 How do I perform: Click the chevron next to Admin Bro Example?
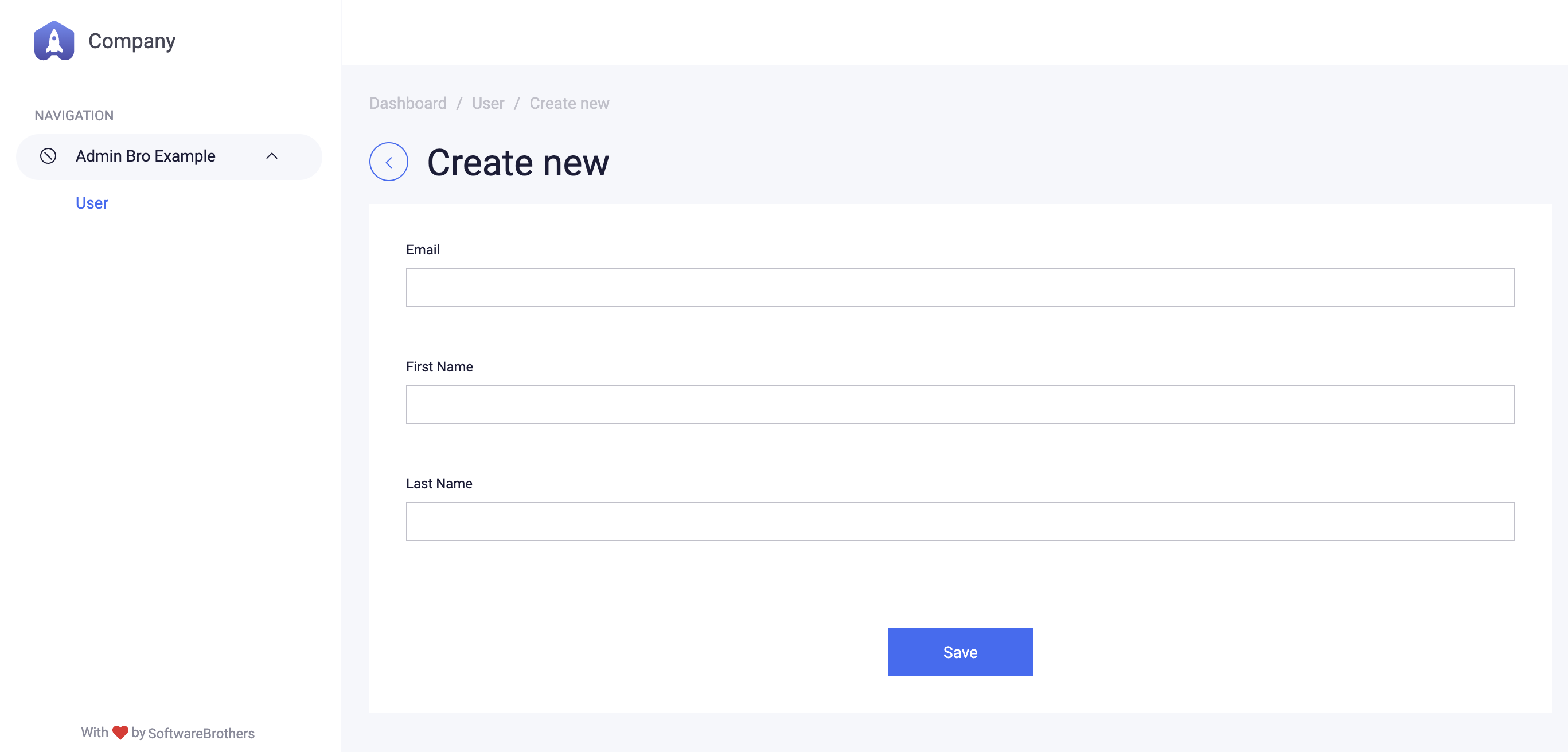[x=272, y=156]
